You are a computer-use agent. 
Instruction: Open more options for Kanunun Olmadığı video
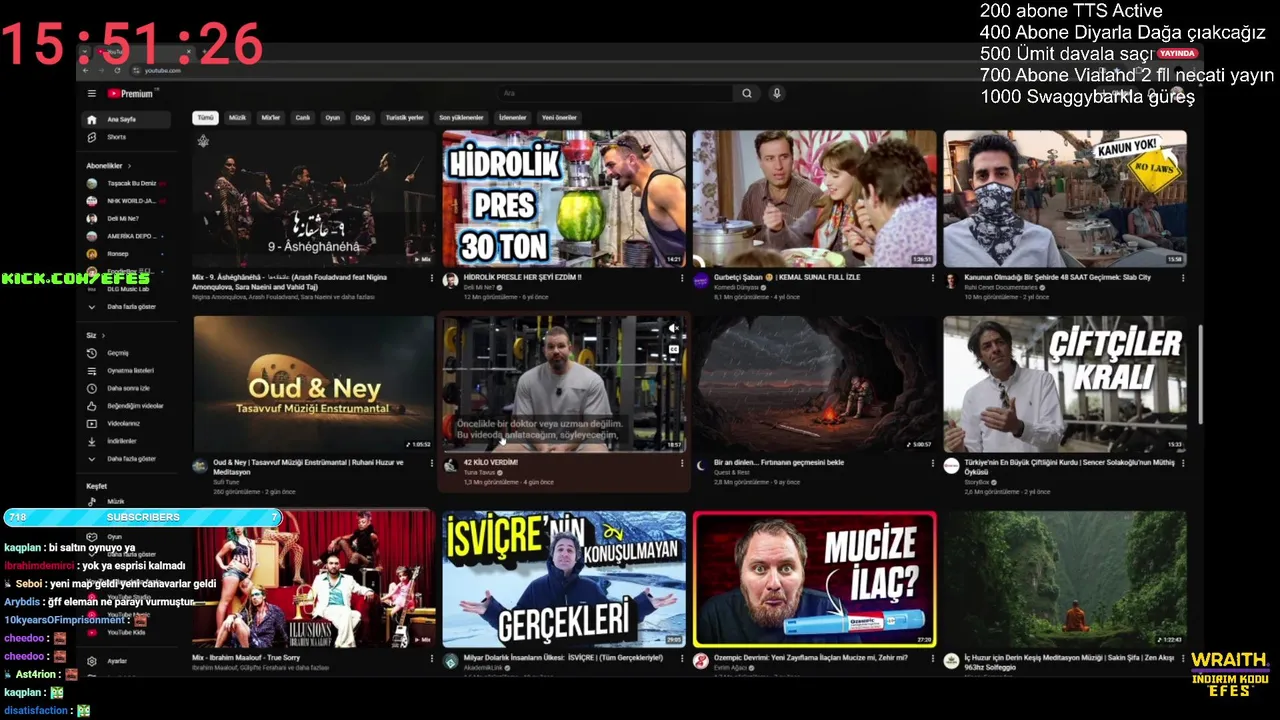click(x=1183, y=279)
